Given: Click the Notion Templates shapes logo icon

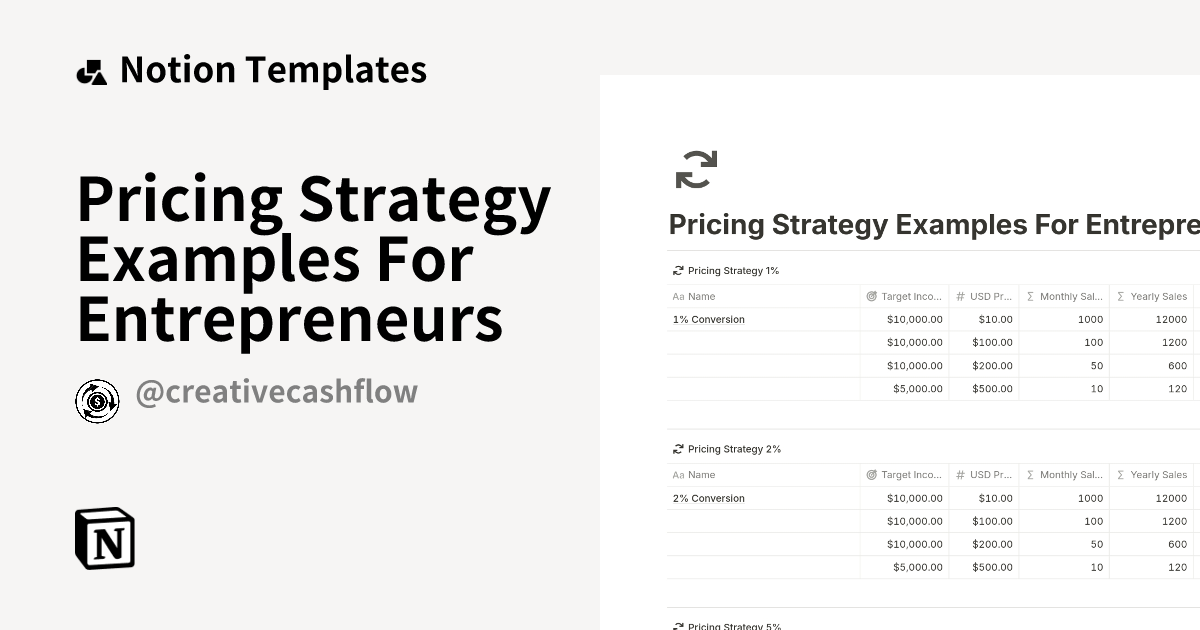Looking at the screenshot, I should click(x=92, y=72).
